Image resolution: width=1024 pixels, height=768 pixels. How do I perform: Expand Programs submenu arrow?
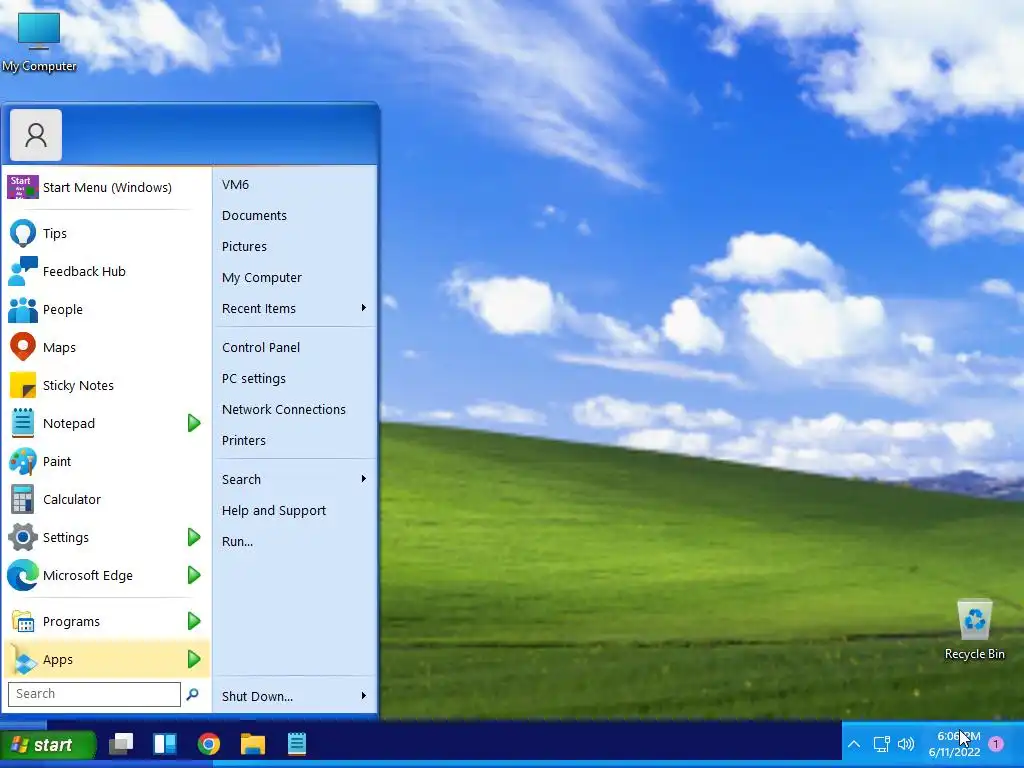[194, 621]
